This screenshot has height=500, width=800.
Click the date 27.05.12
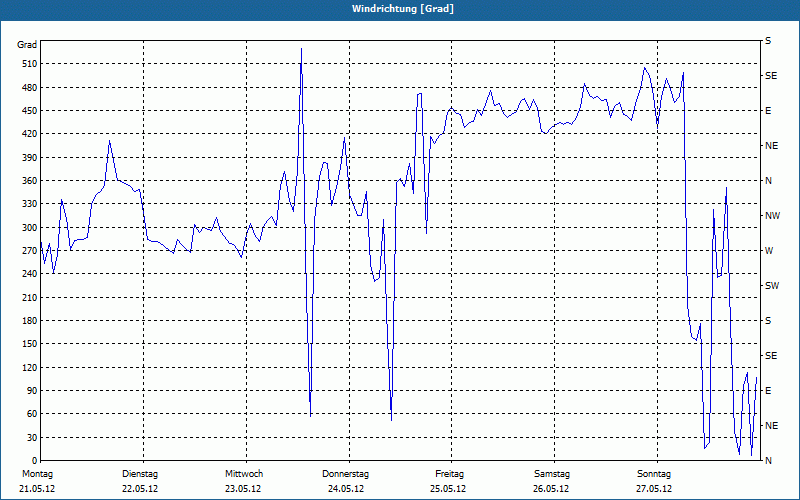click(x=654, y=489)
